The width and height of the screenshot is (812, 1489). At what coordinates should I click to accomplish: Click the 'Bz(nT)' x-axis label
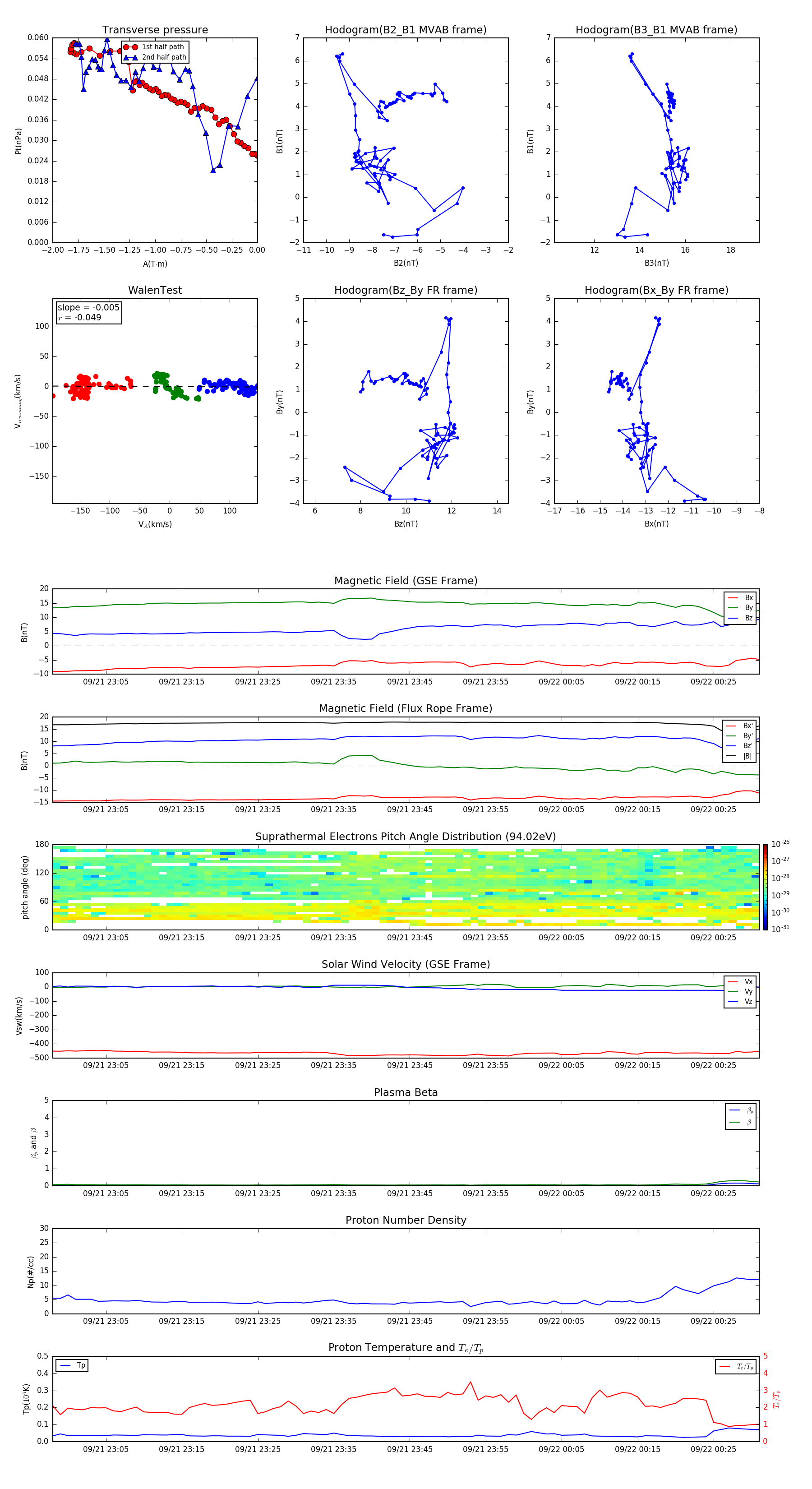[406, 524]
